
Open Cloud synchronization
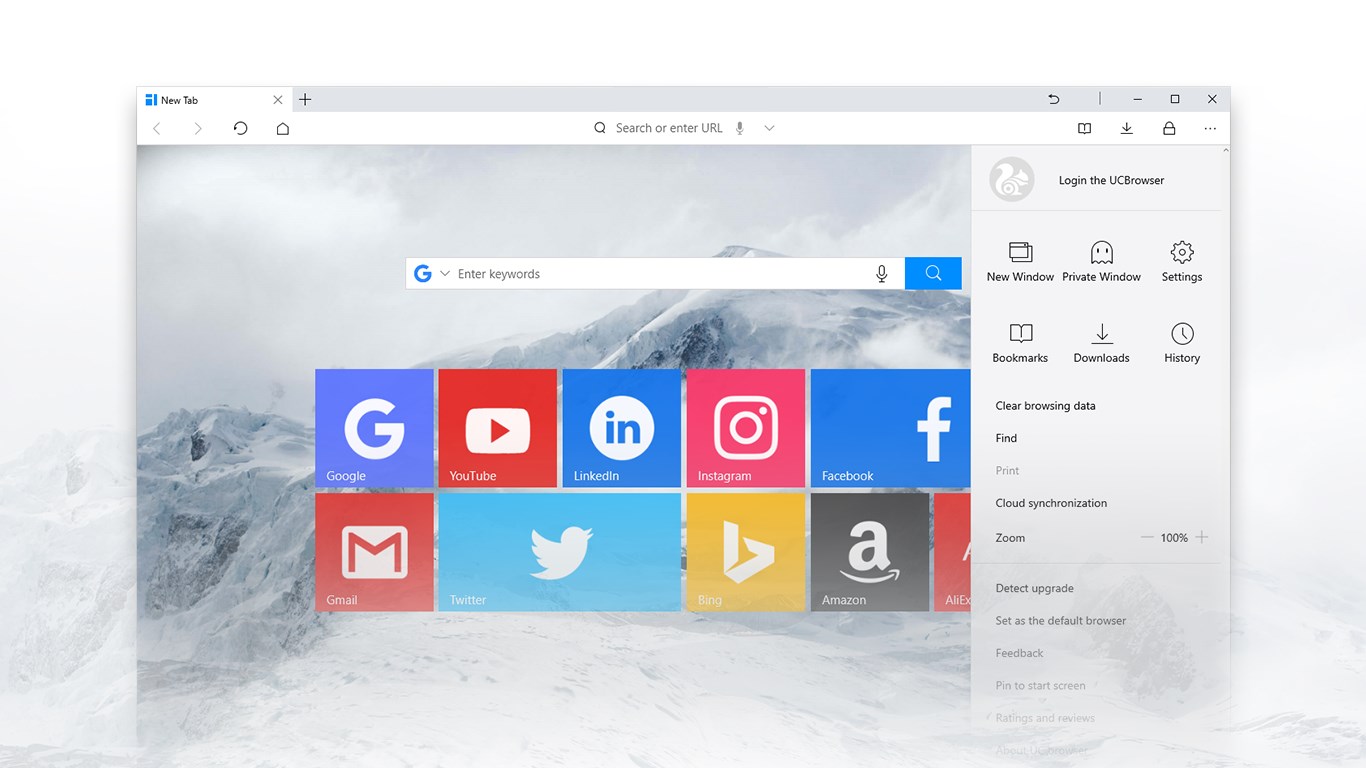tap(1051, 503)
